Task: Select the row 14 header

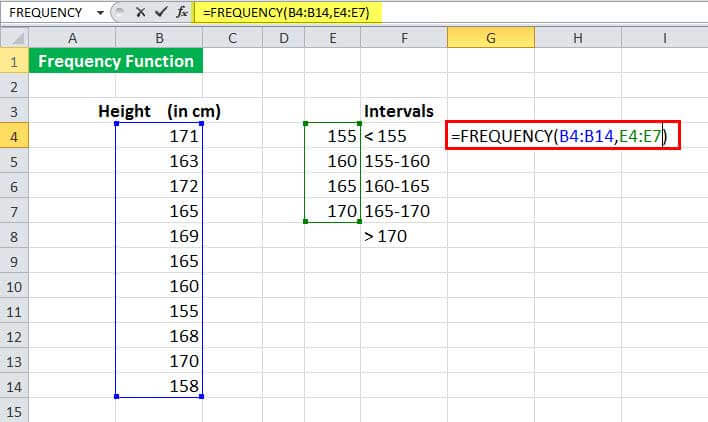Action: 14,386
